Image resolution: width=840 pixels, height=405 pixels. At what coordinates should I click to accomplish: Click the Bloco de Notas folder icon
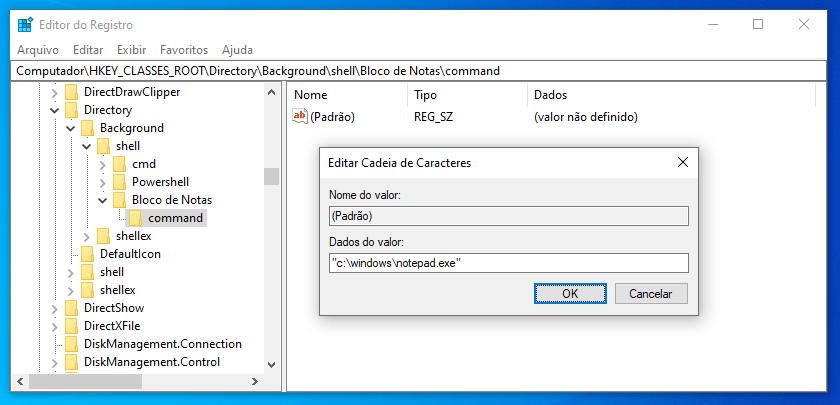[x=119, y=200]
